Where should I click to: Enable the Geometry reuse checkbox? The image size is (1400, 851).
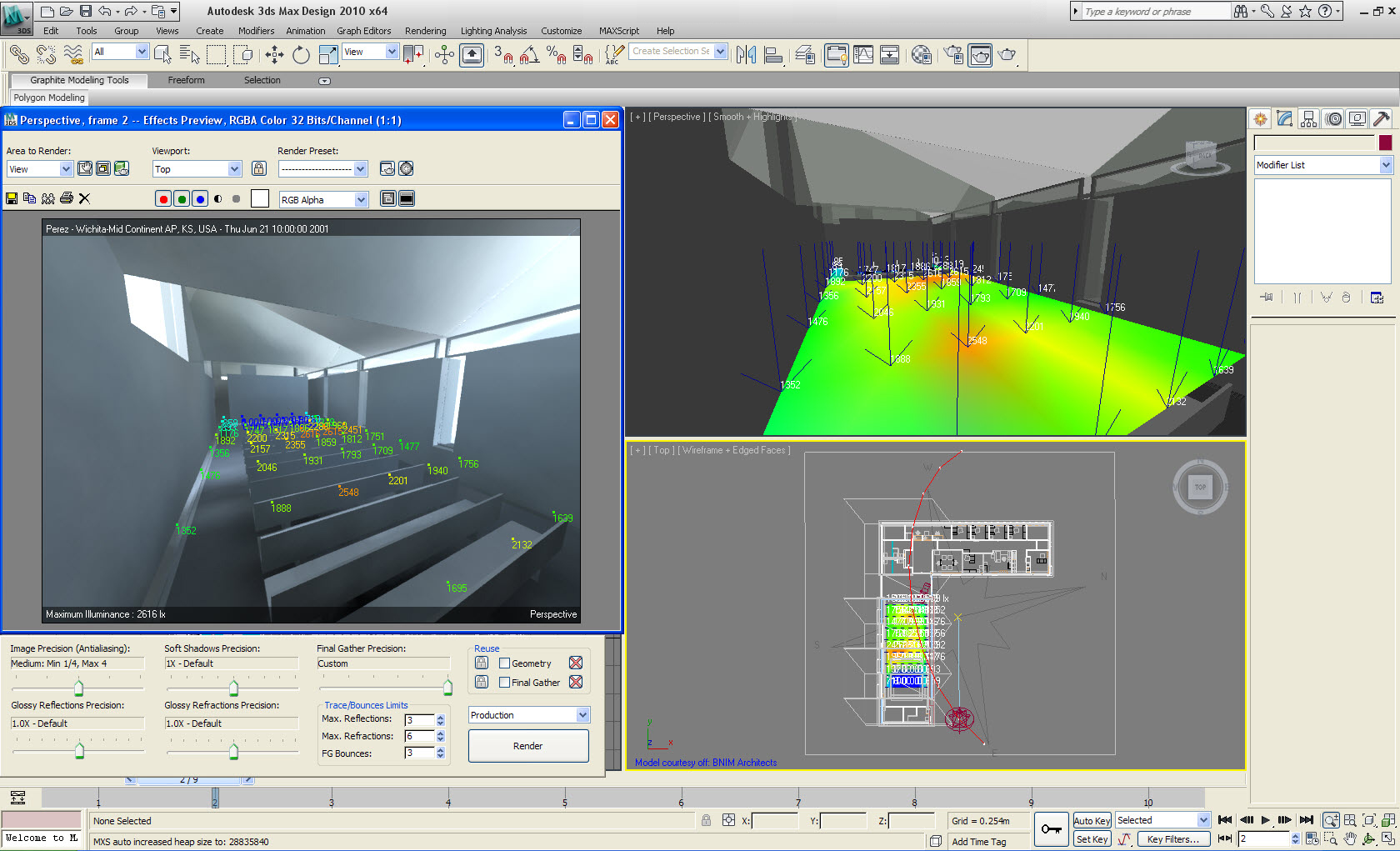[x=504, y=663]
